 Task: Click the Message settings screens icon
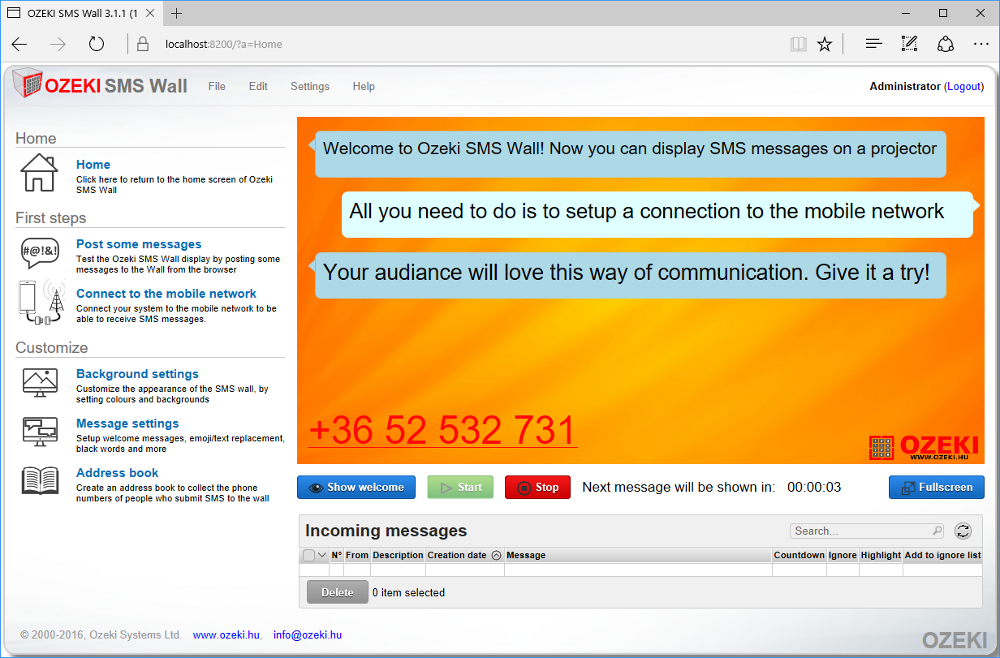point(40,432)
